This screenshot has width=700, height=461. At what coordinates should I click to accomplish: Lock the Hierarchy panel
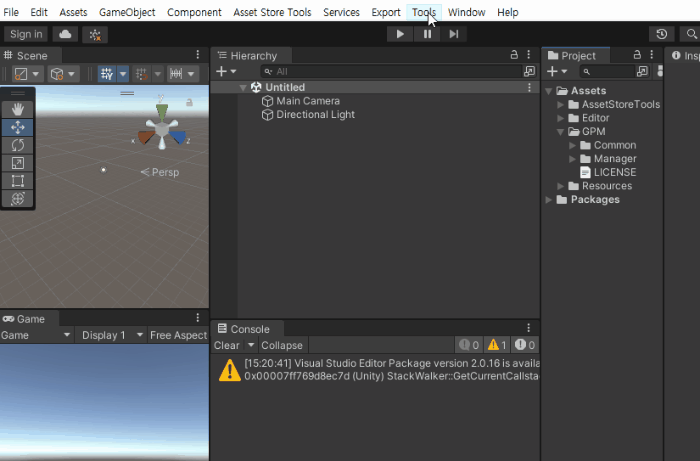tap(514, 54)
